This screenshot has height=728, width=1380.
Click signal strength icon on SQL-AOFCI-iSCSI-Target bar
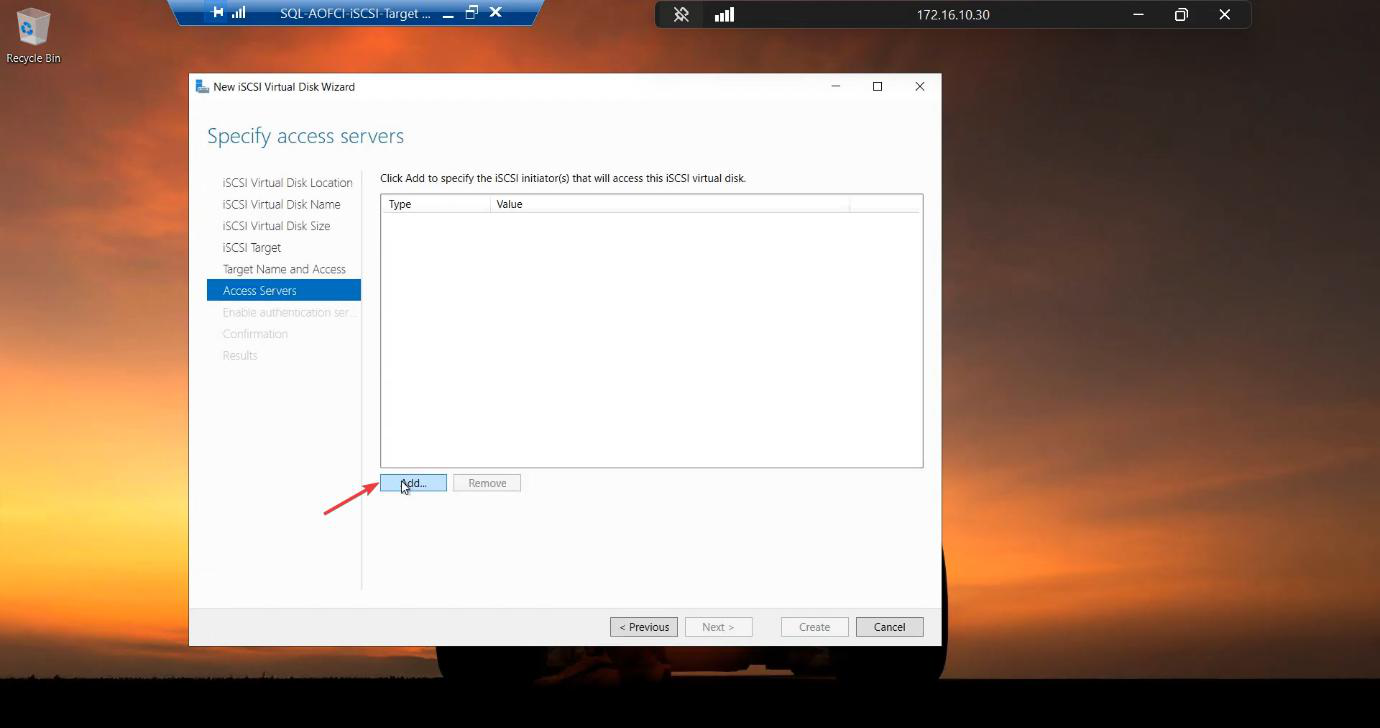click(x=238, y=13)
